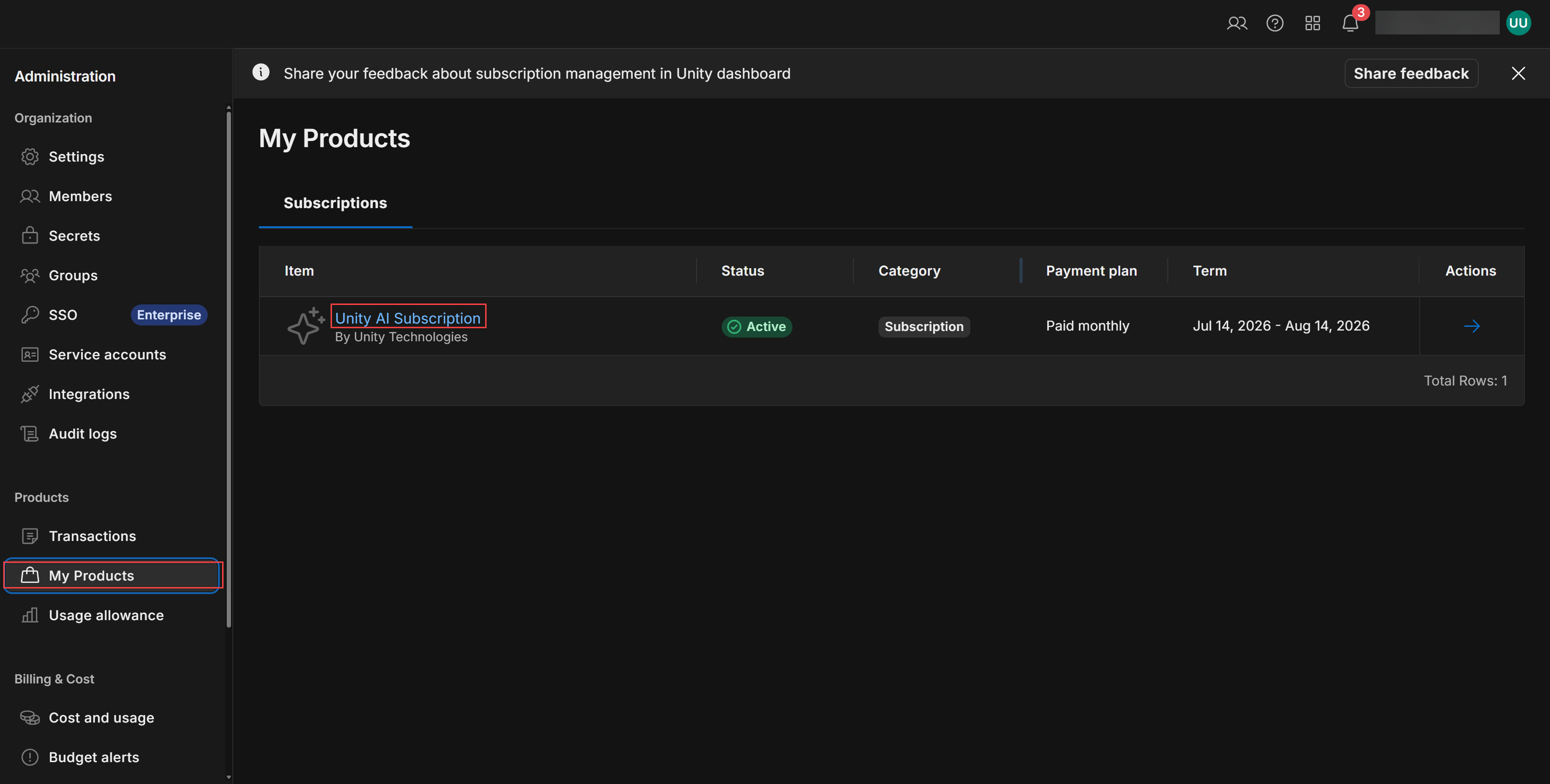
Task: Check the notifications bell with 3 badge
Action: pos(1350,23)
